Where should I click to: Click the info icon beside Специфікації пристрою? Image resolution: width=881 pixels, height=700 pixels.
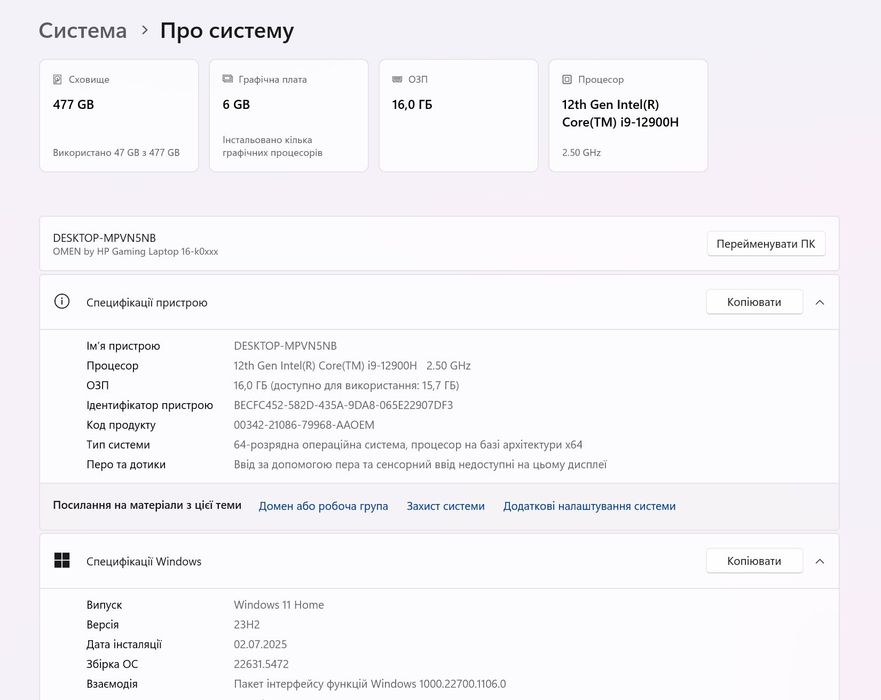62,302
